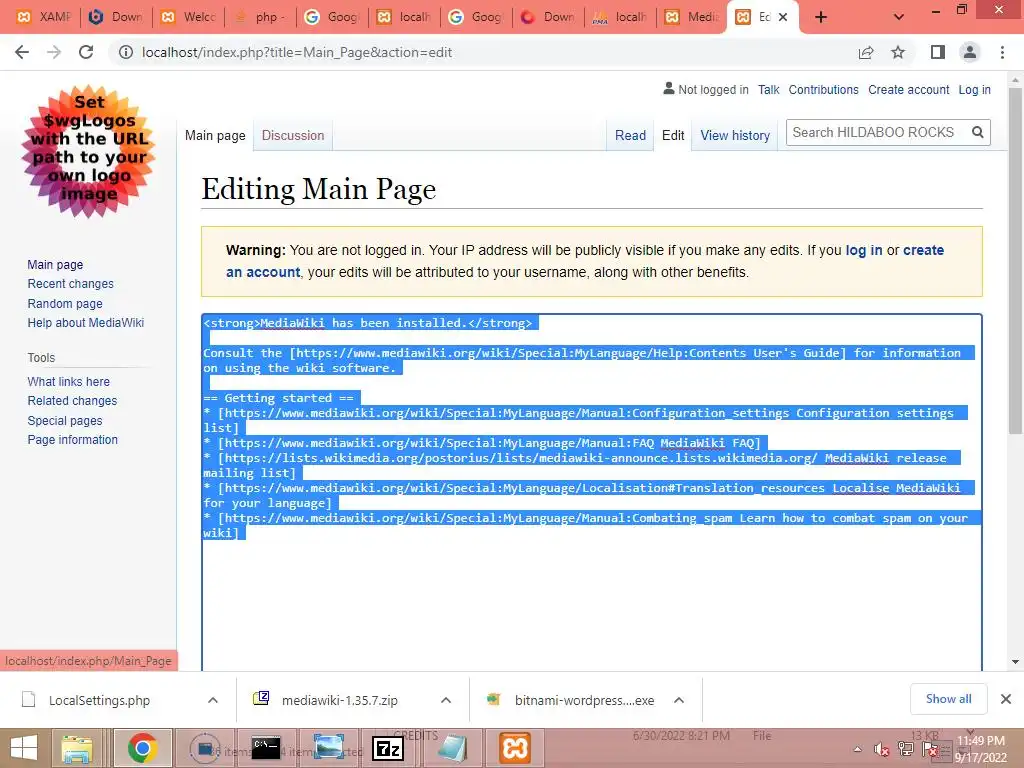This screenshot has height=768, width=1024.
Task: Switch to the MediaWiki tab
Action: click(692, 17)
